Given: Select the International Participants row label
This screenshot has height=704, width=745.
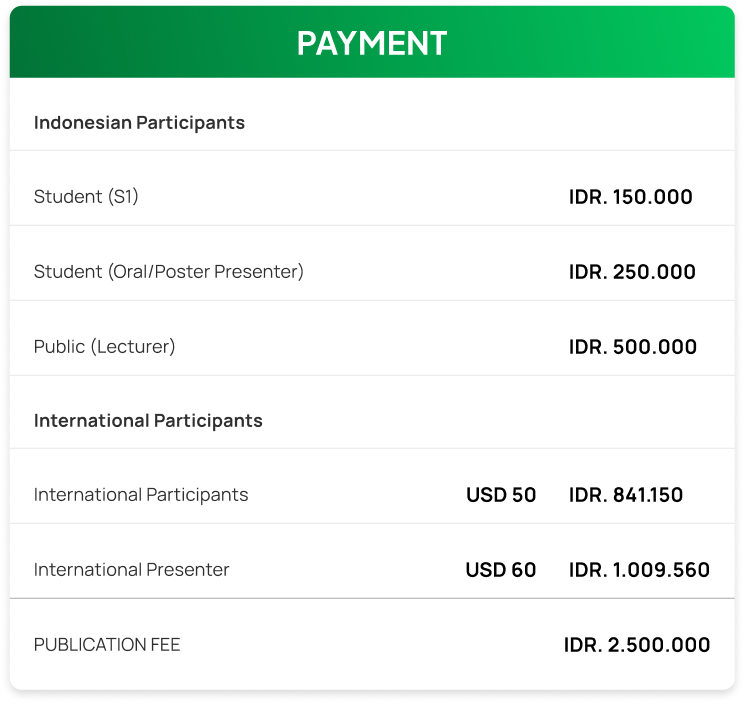Looking at the screenshot, I should click(x=141, y=495).
